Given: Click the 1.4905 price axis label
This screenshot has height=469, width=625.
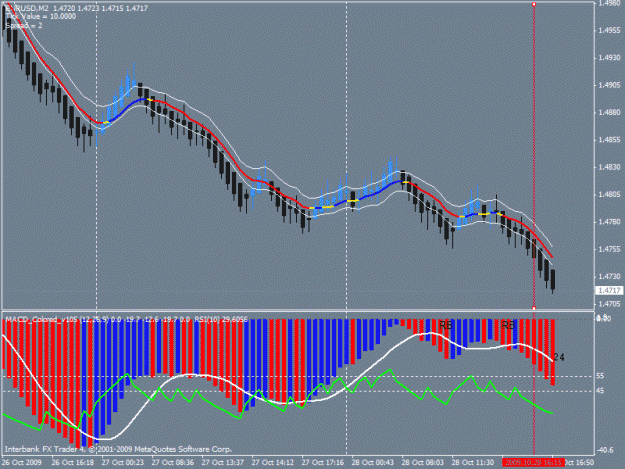Looking at the screenshot, I should (609, 85).
